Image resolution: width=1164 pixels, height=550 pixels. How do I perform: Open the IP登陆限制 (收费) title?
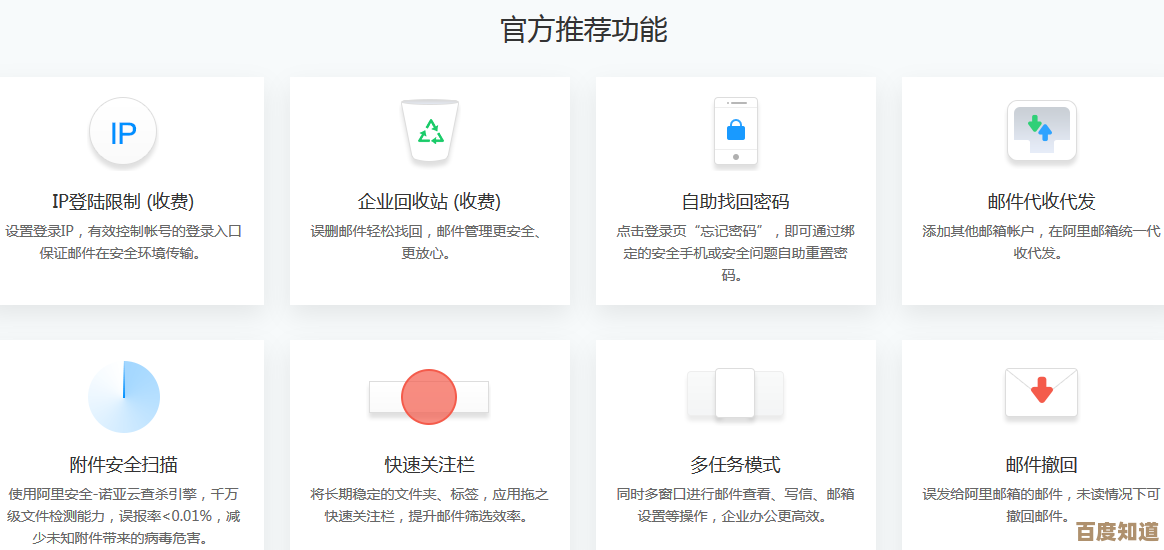point(123,201)
